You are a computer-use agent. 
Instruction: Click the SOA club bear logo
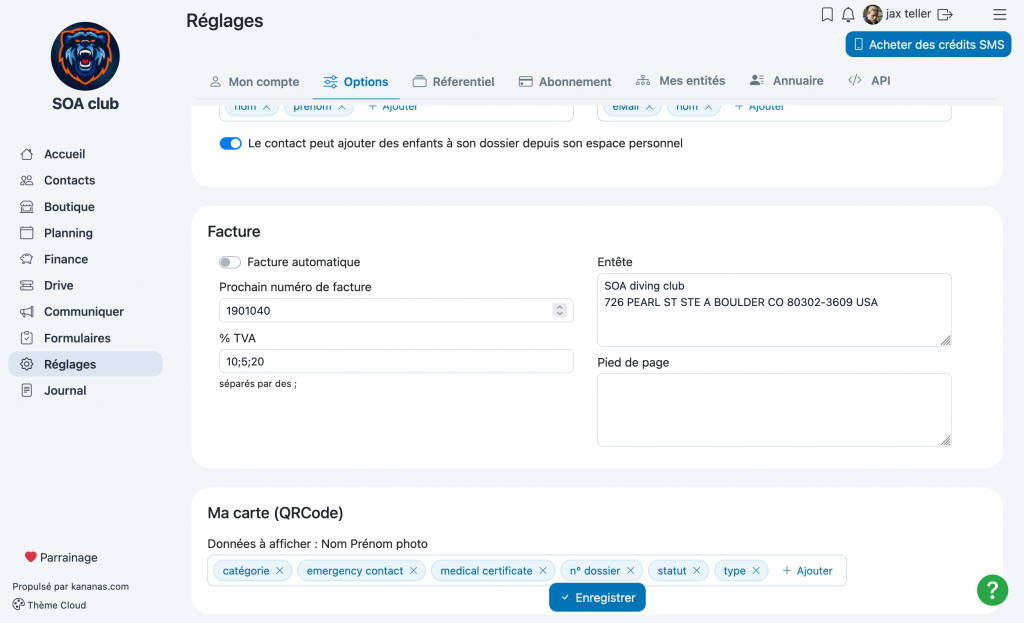click(86, 56)
